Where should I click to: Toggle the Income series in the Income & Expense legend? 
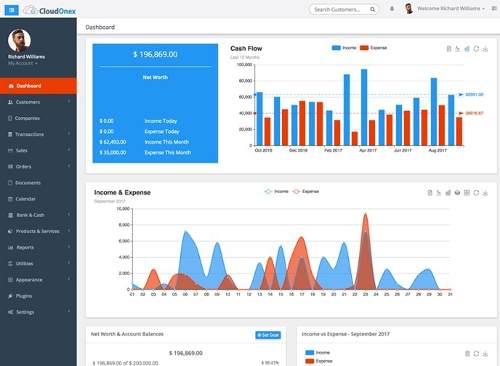click(x=276, y=191)
